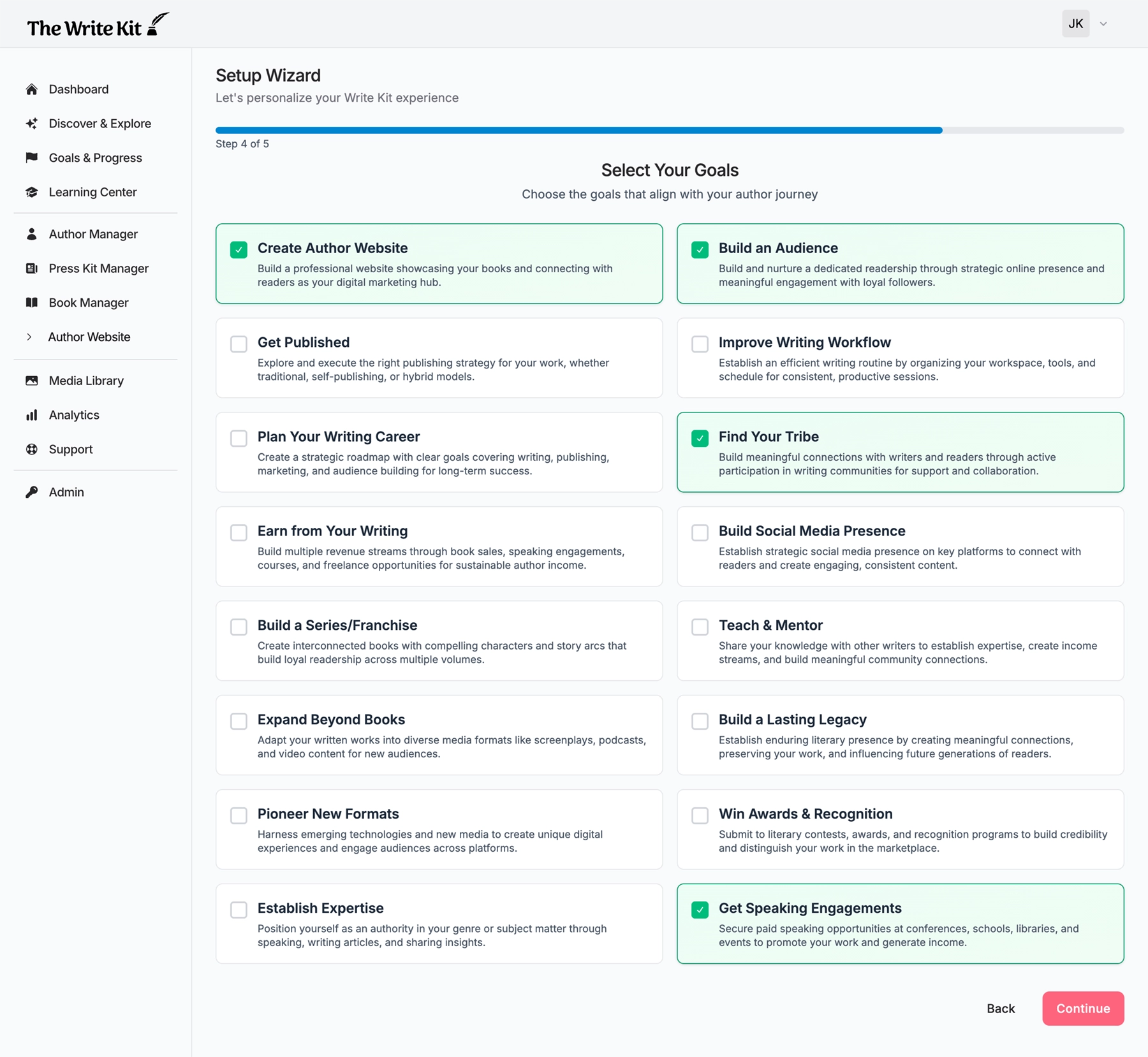Click the Goals & Progress flag icon
Viewport: 1148px width, 1057px height.
[x=31, y=157]
